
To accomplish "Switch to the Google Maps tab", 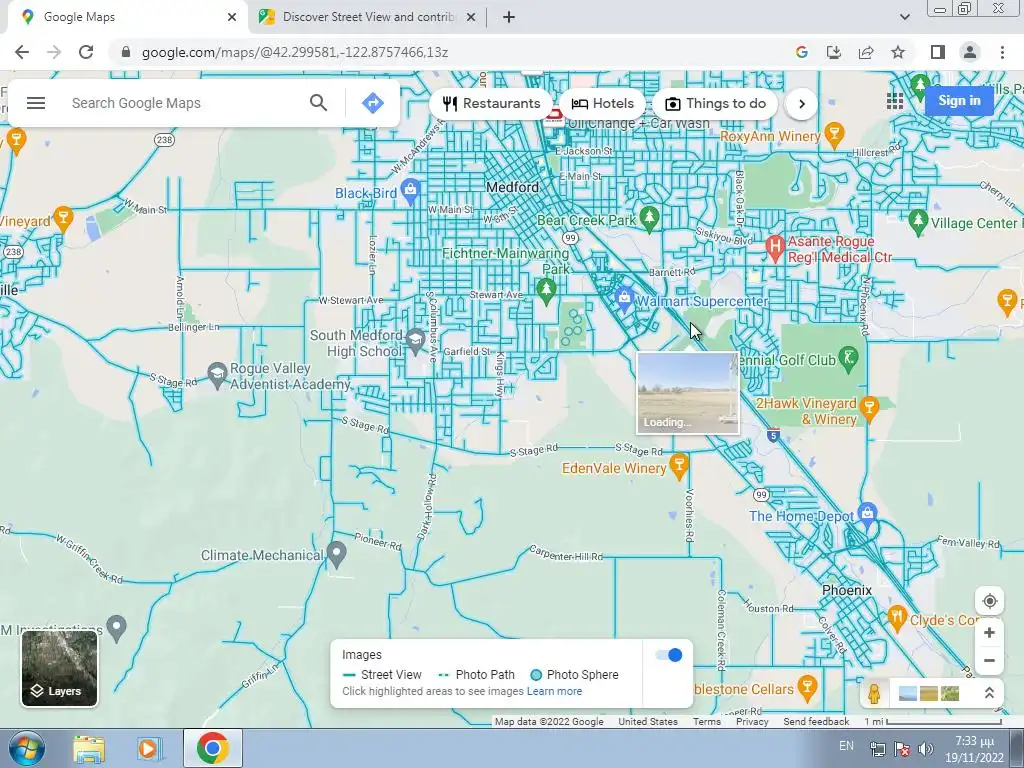I will [124, 17].
